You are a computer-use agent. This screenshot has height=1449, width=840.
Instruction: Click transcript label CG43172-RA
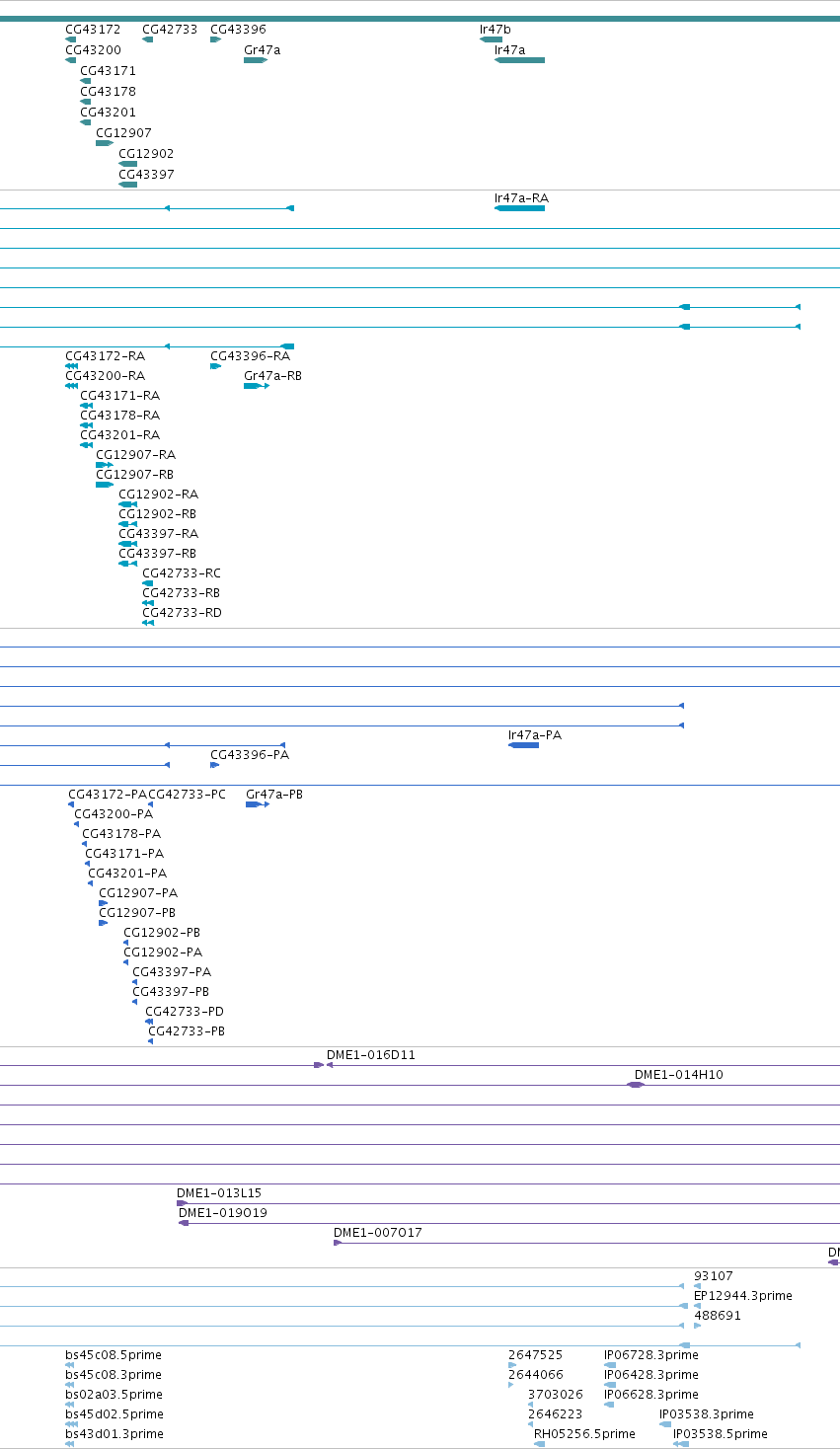(105, 356)
